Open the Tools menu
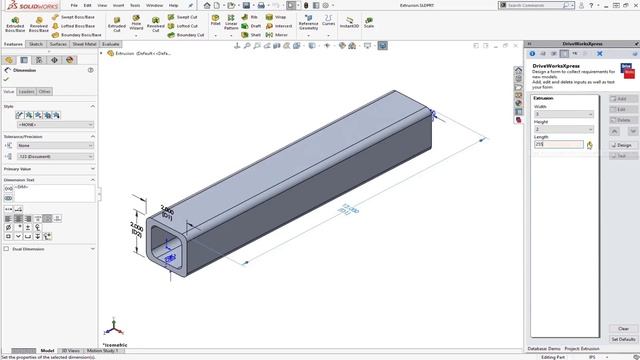 tap(135, 5)
